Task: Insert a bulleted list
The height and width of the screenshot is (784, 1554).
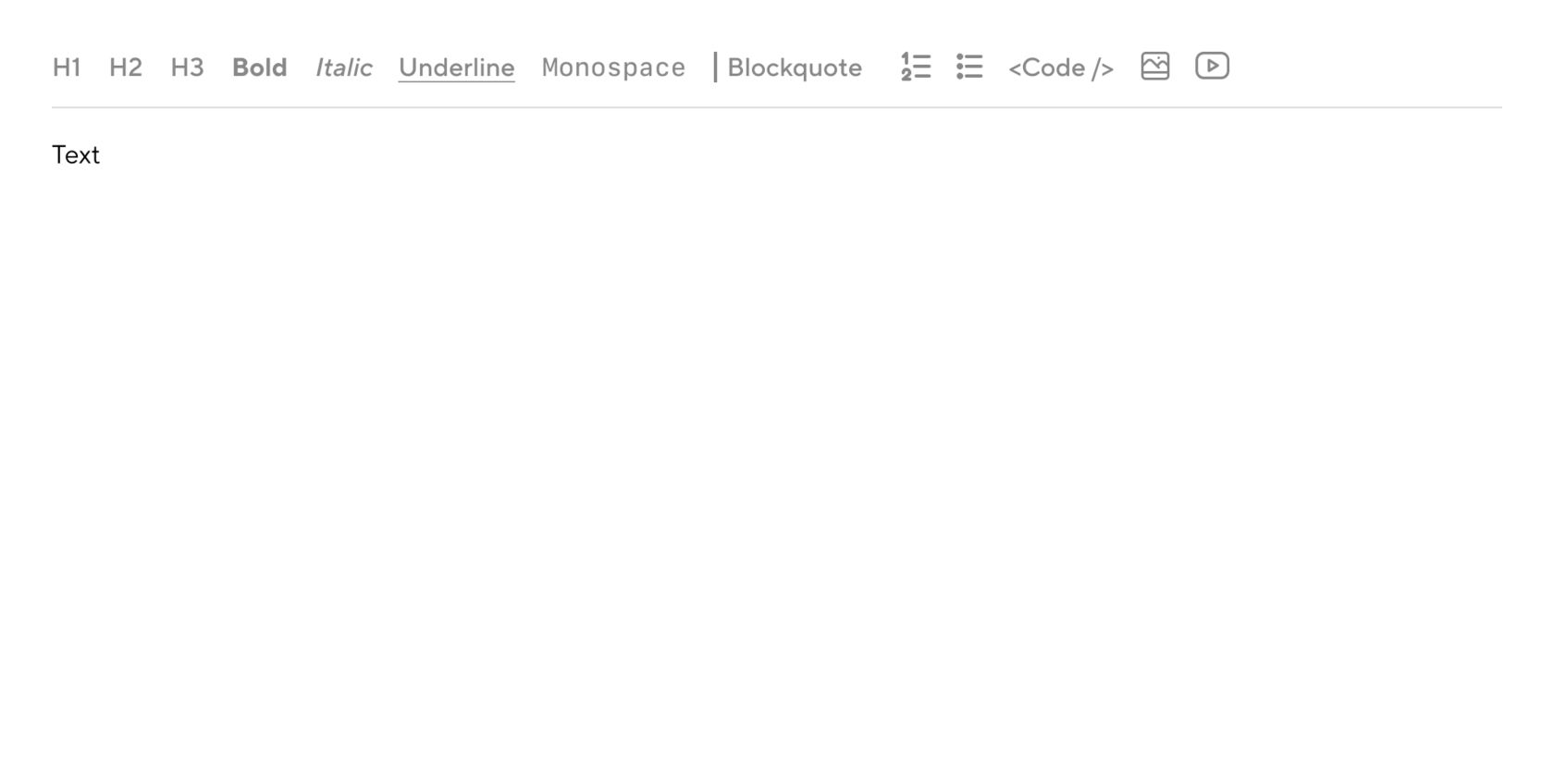Action: click(969, 67)
